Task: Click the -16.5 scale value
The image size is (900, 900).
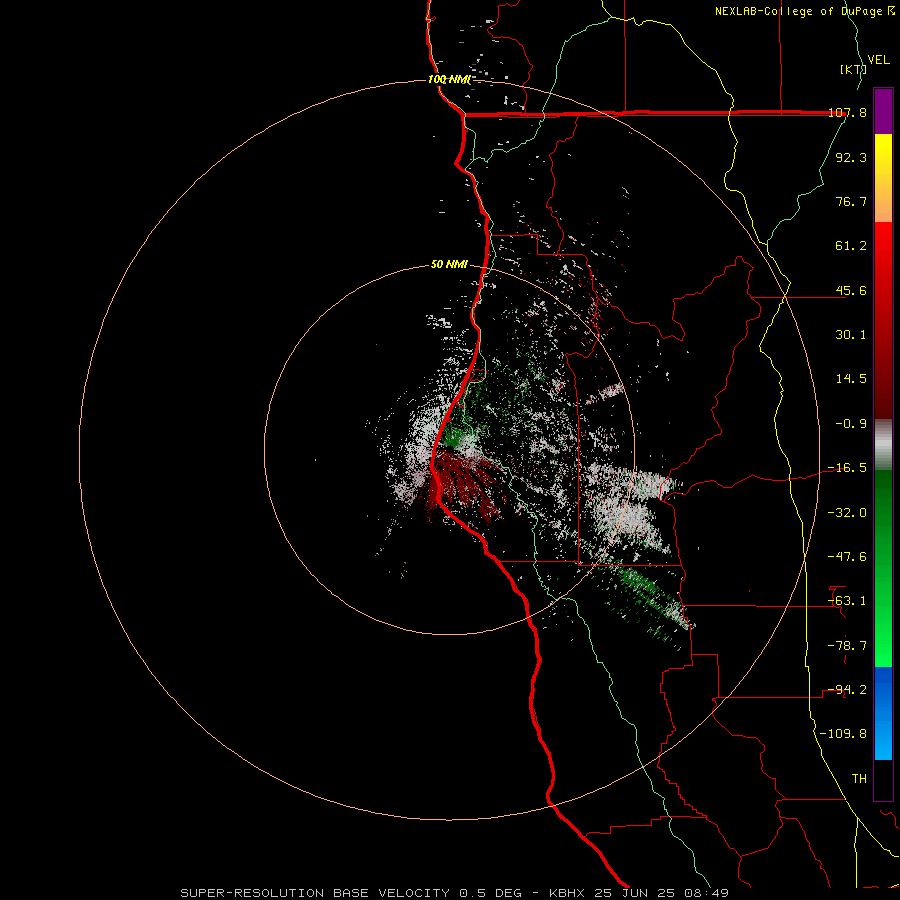Action: click(x=848, y=468)
